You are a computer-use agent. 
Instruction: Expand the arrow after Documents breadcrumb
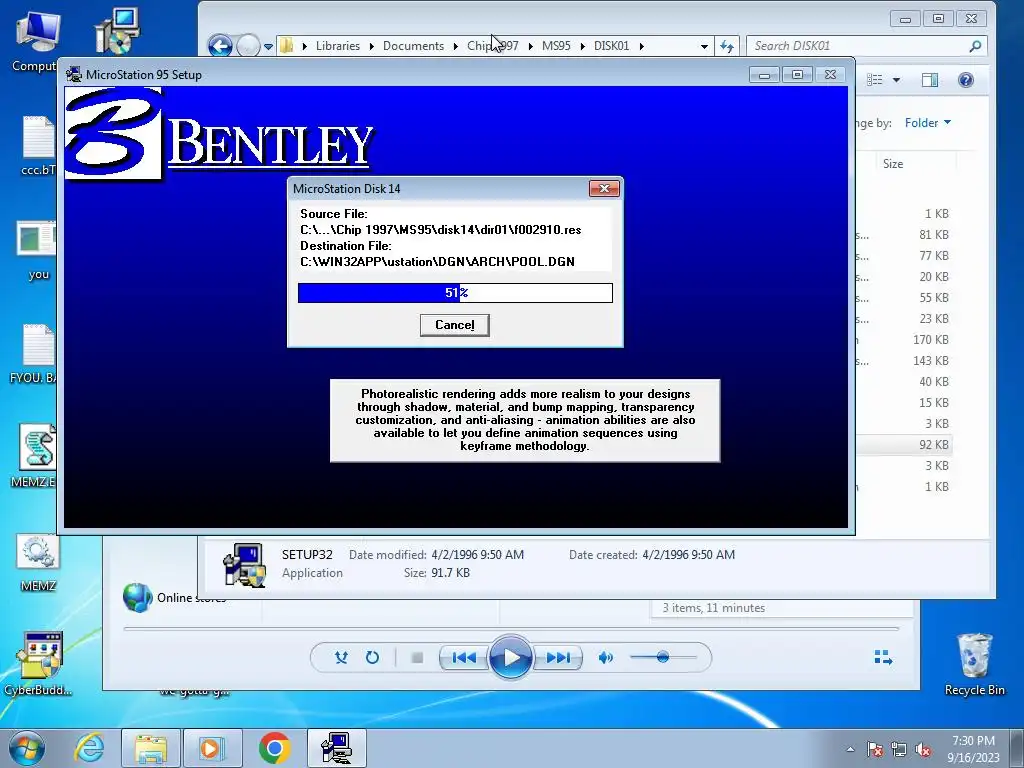click(455, 46)
